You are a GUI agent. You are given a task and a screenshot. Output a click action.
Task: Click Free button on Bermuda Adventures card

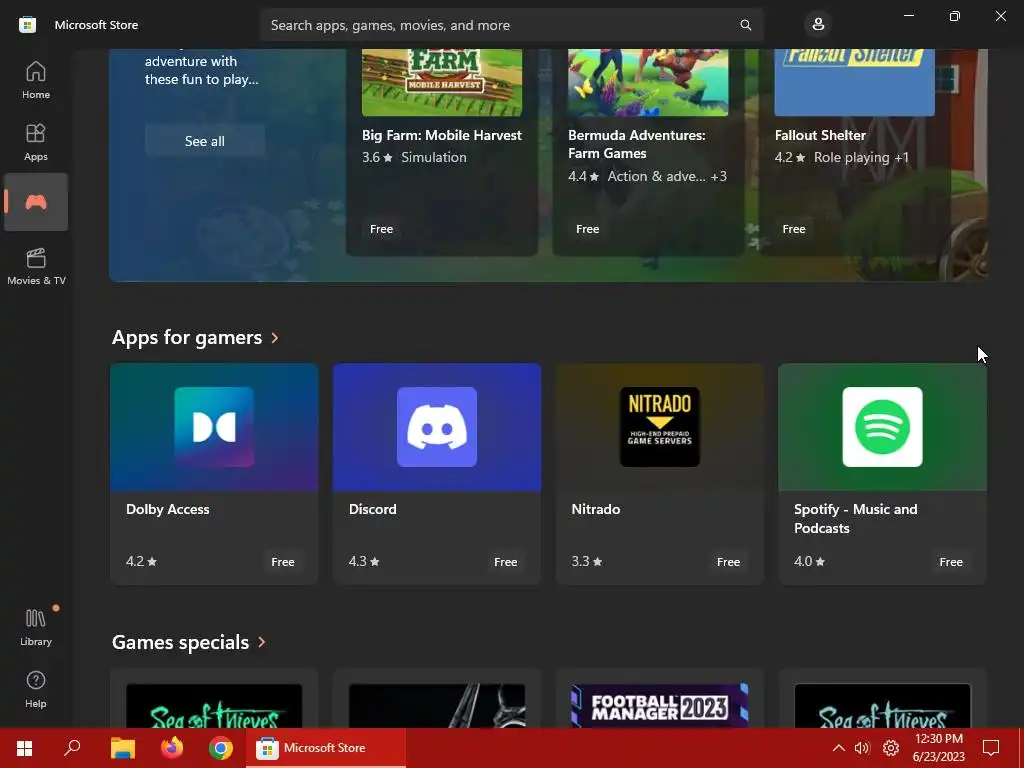coord(587,229)
